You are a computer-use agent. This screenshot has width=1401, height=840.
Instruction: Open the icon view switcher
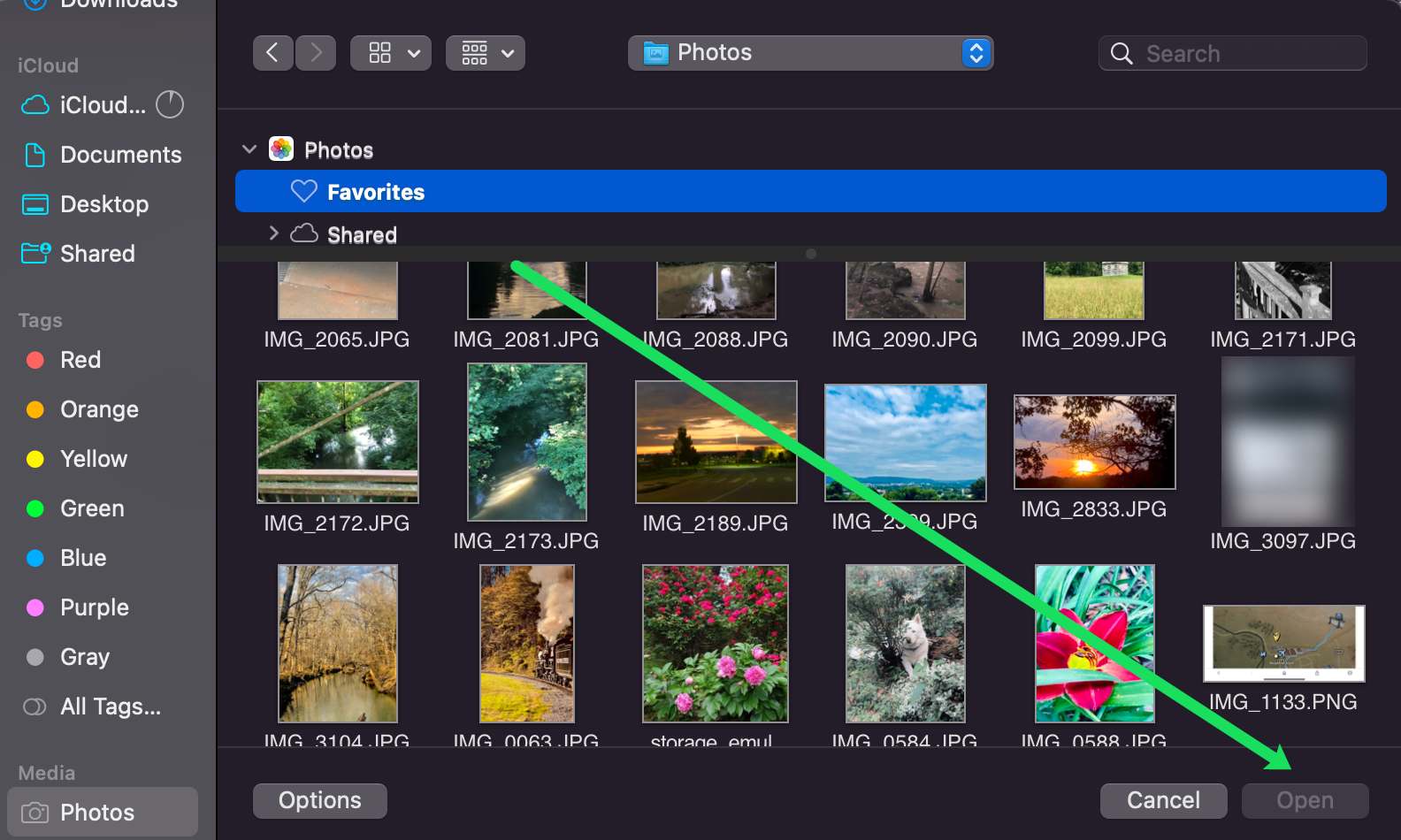391,53
